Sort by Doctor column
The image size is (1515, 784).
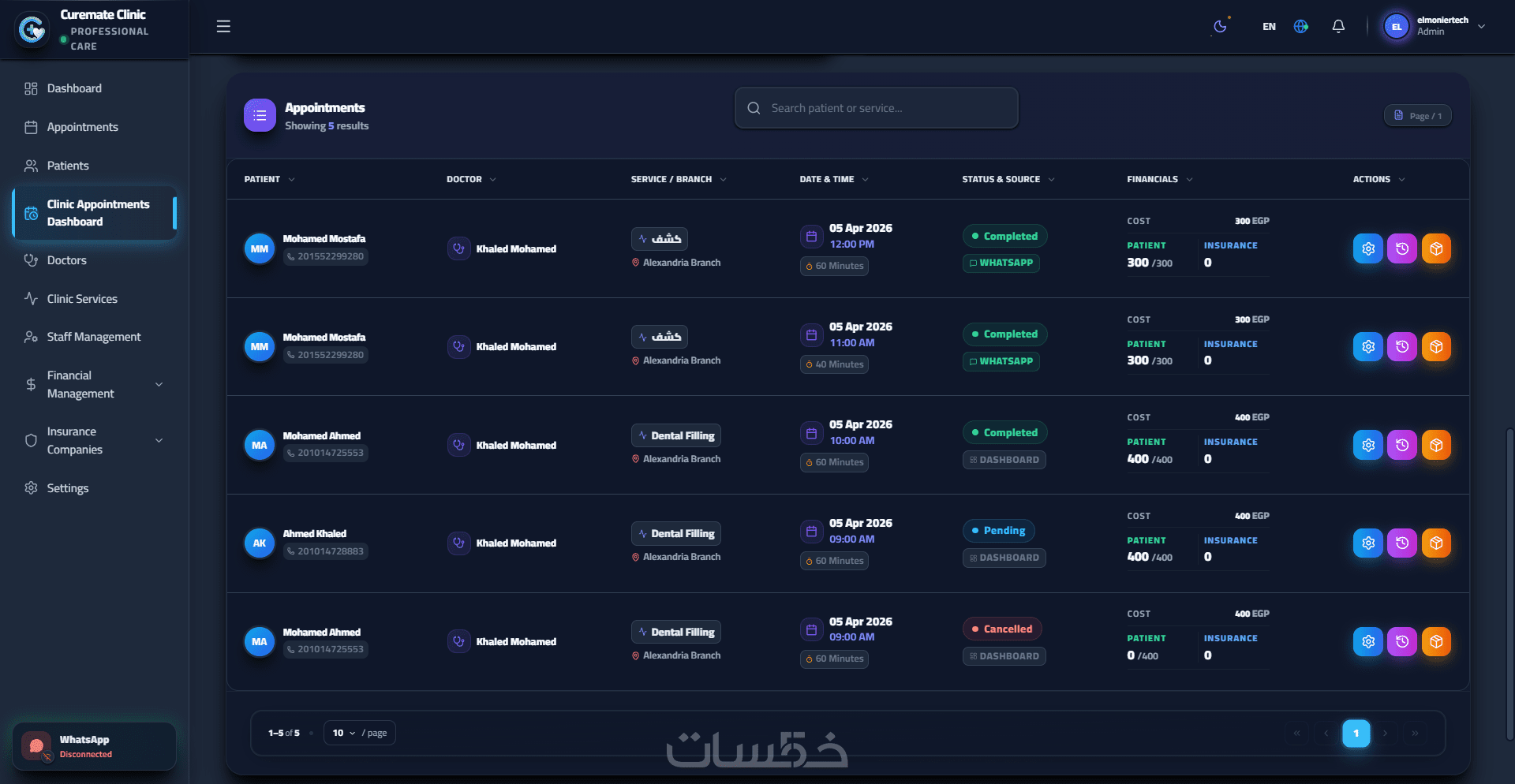coord(472,180)
